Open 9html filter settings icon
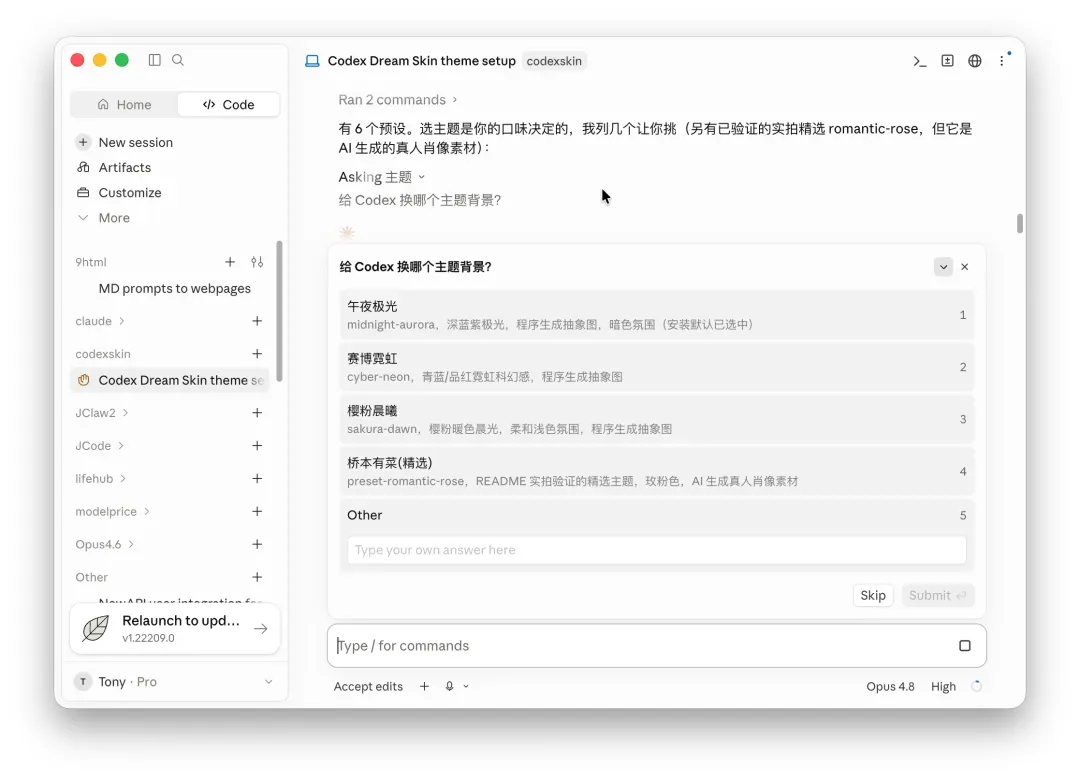Screen dimensions: 1080x780 257,262
